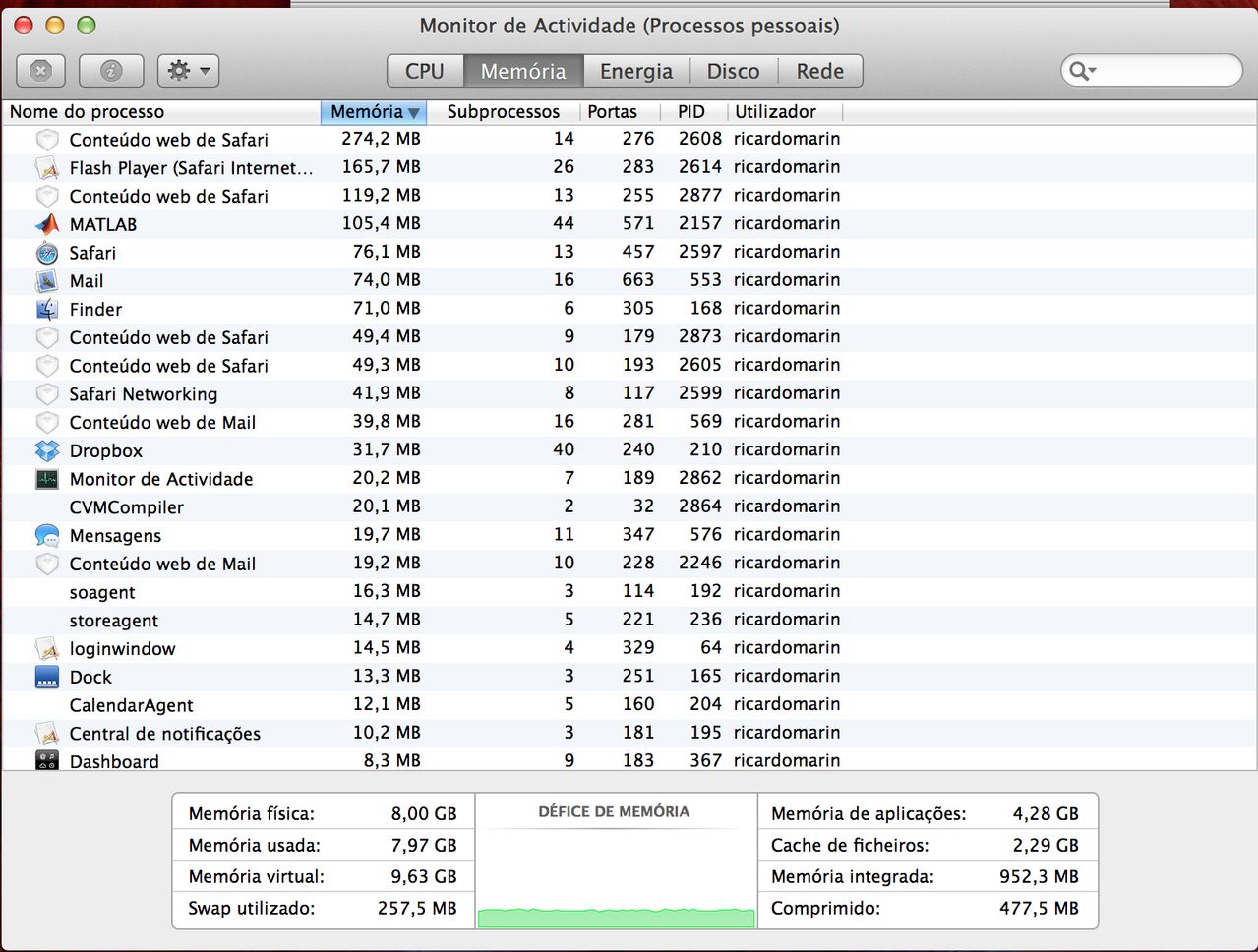Viewport: 1258px width, 952px height.
Task: Click the green zoom window button
Action: (87, 26)
